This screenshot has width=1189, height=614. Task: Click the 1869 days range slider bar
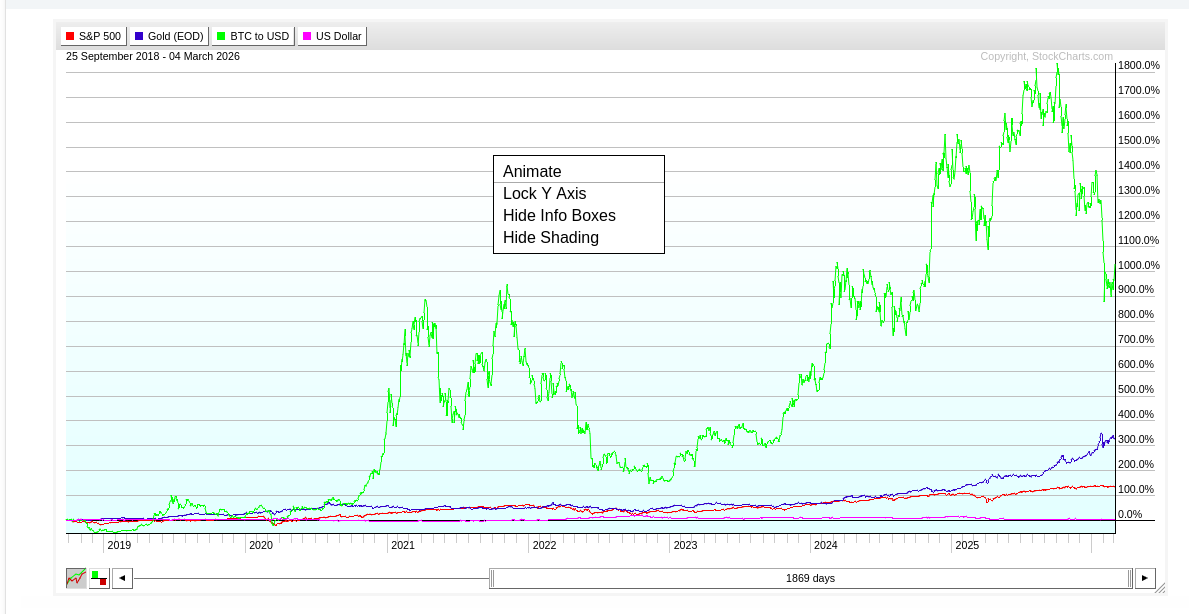click(810, 578)
